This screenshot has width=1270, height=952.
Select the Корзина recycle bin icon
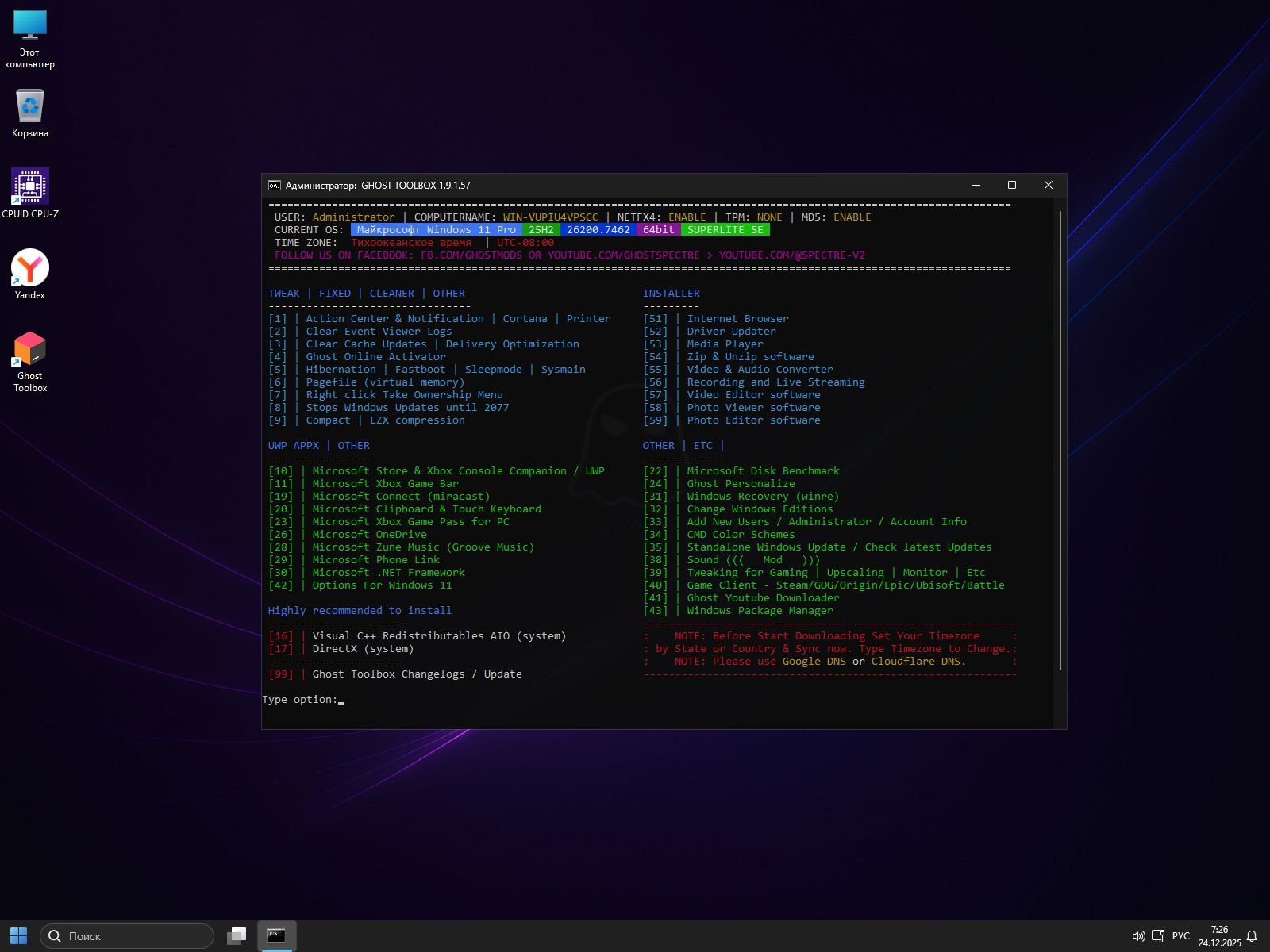[x=30, y=106]
